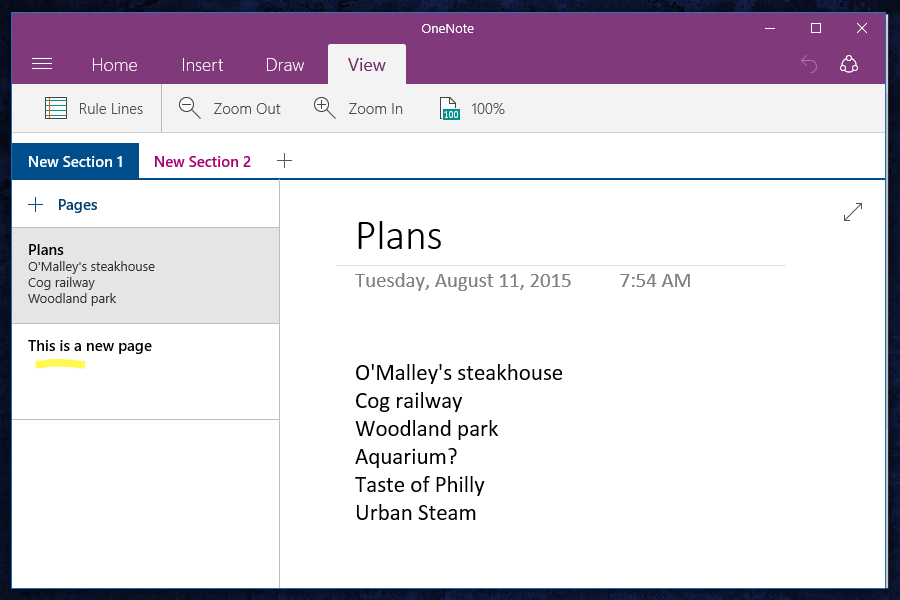900x600 pixels.
Task: Minimize the OneNote window
Action: pos(770,28)
